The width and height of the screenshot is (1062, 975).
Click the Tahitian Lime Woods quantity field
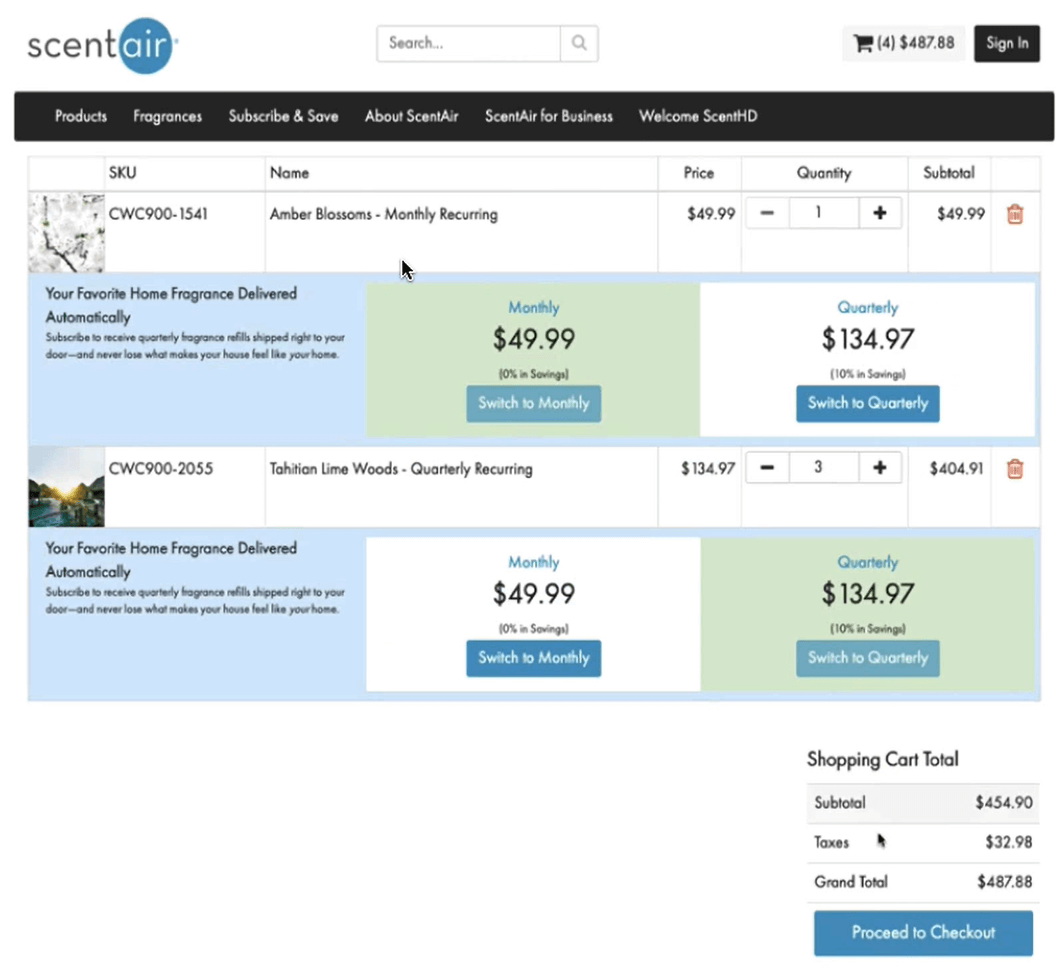point(824,468)
